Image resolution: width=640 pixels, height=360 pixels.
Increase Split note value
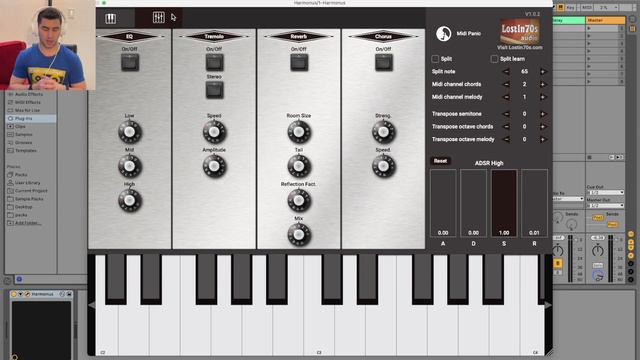(x=542, y=71)
